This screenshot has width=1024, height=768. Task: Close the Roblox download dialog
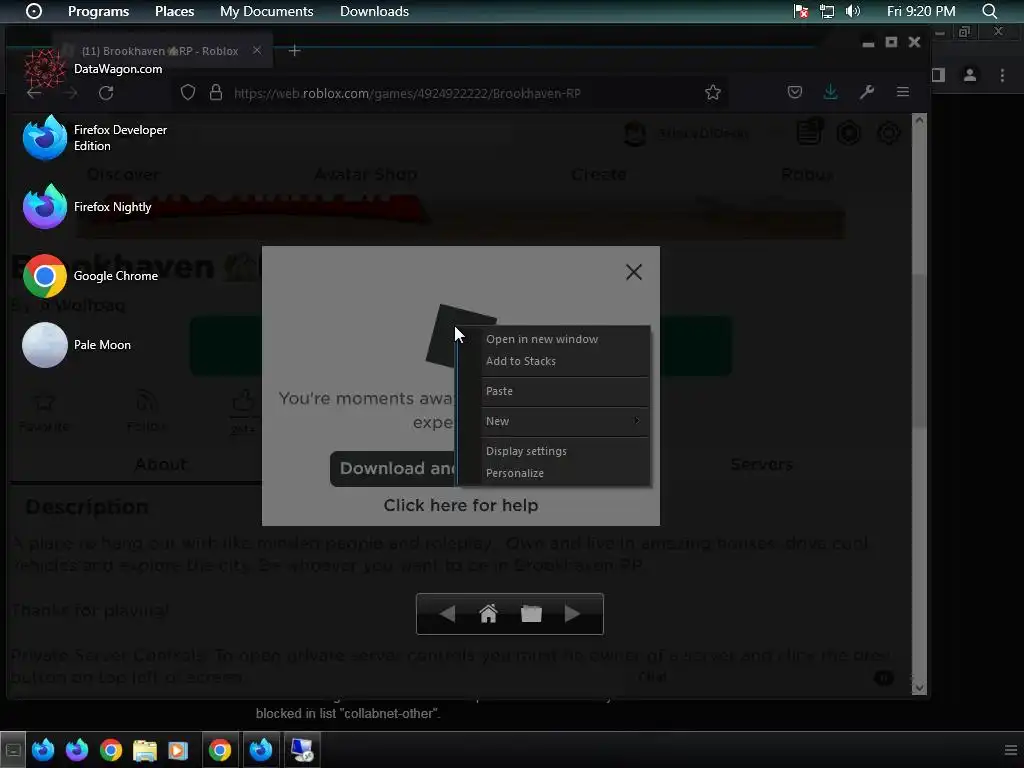633,272
